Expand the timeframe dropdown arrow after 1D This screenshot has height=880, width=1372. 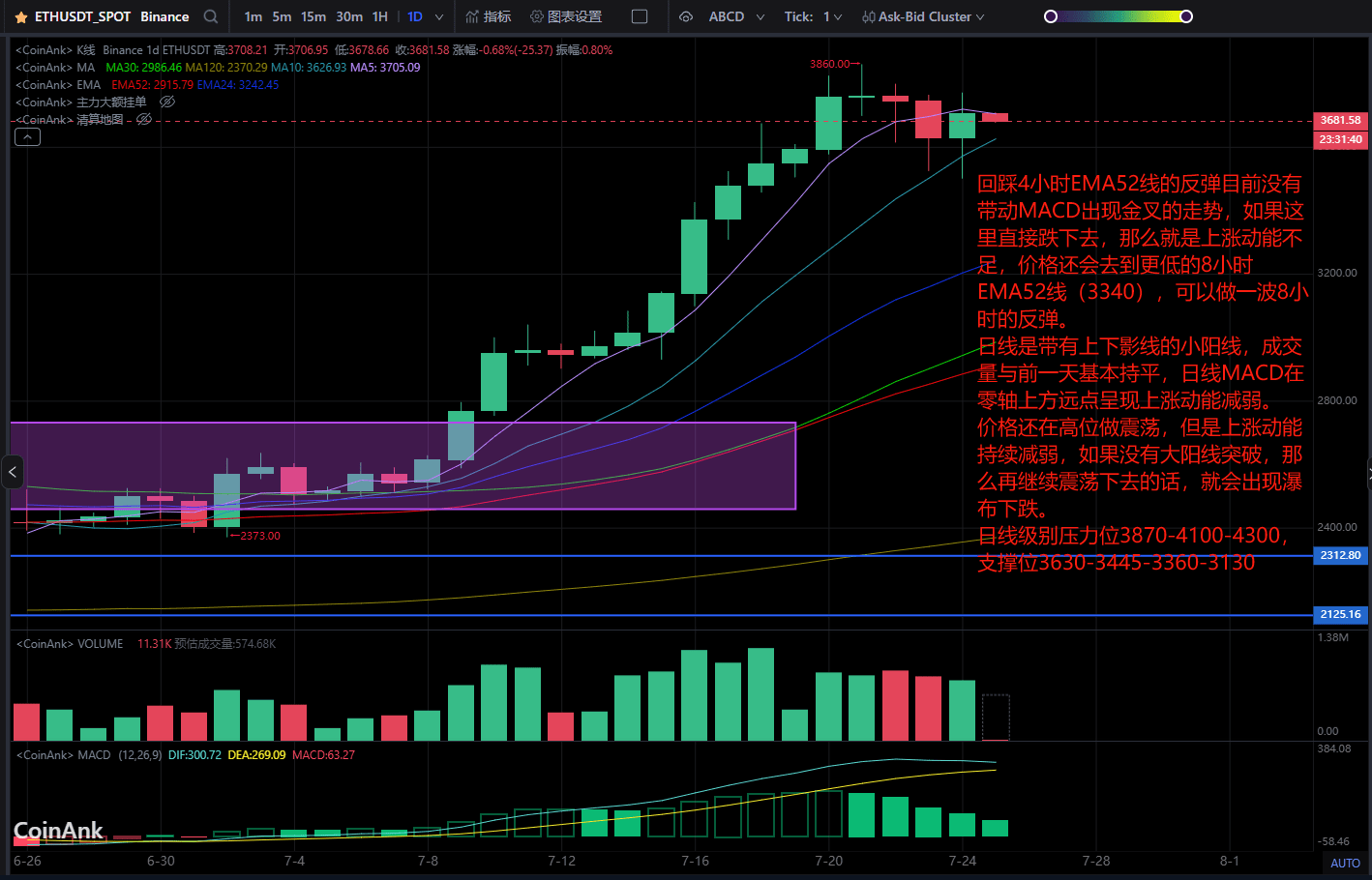coord(439,16)
